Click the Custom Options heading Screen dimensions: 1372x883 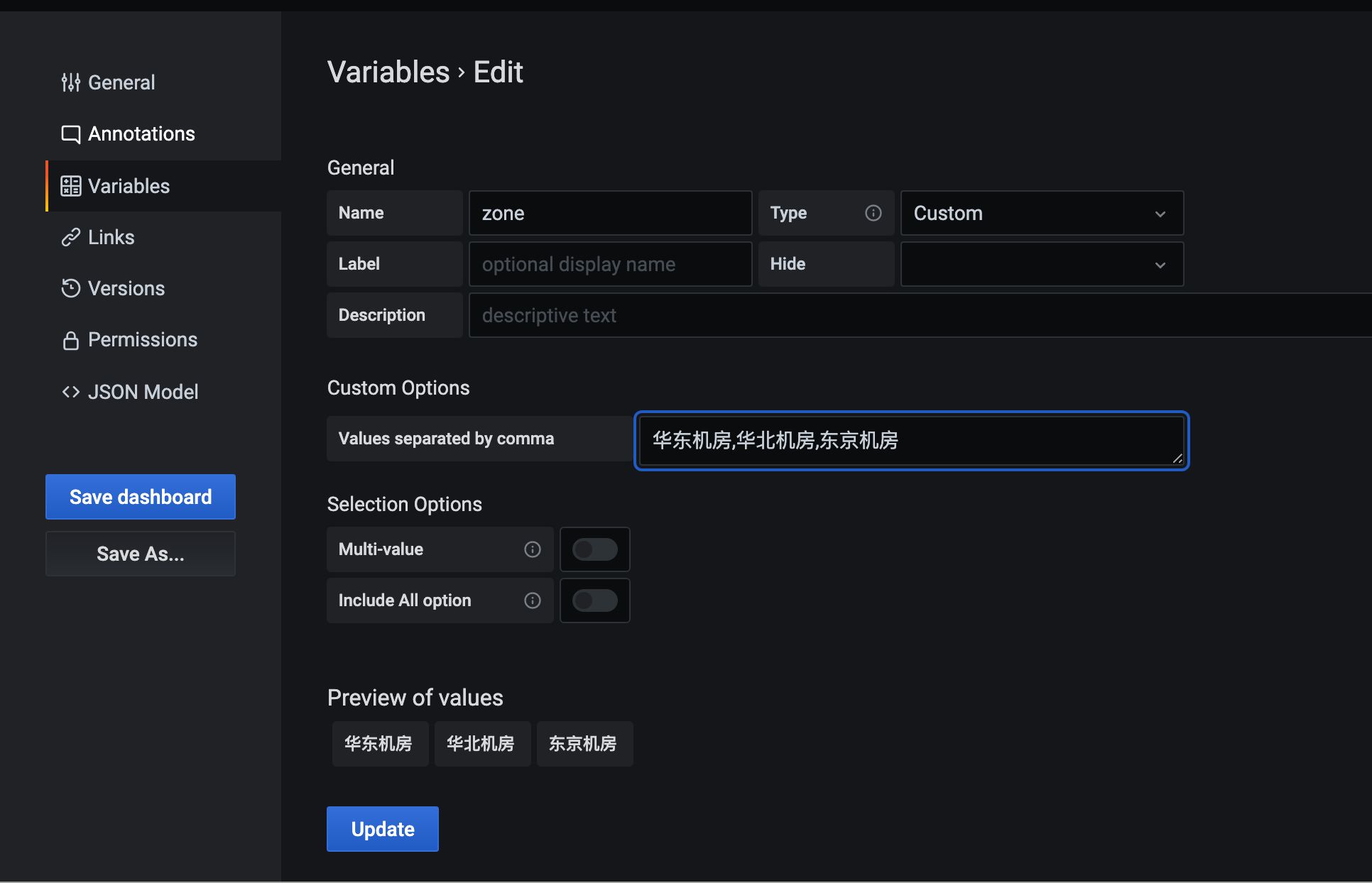click(x=398, y=388)
